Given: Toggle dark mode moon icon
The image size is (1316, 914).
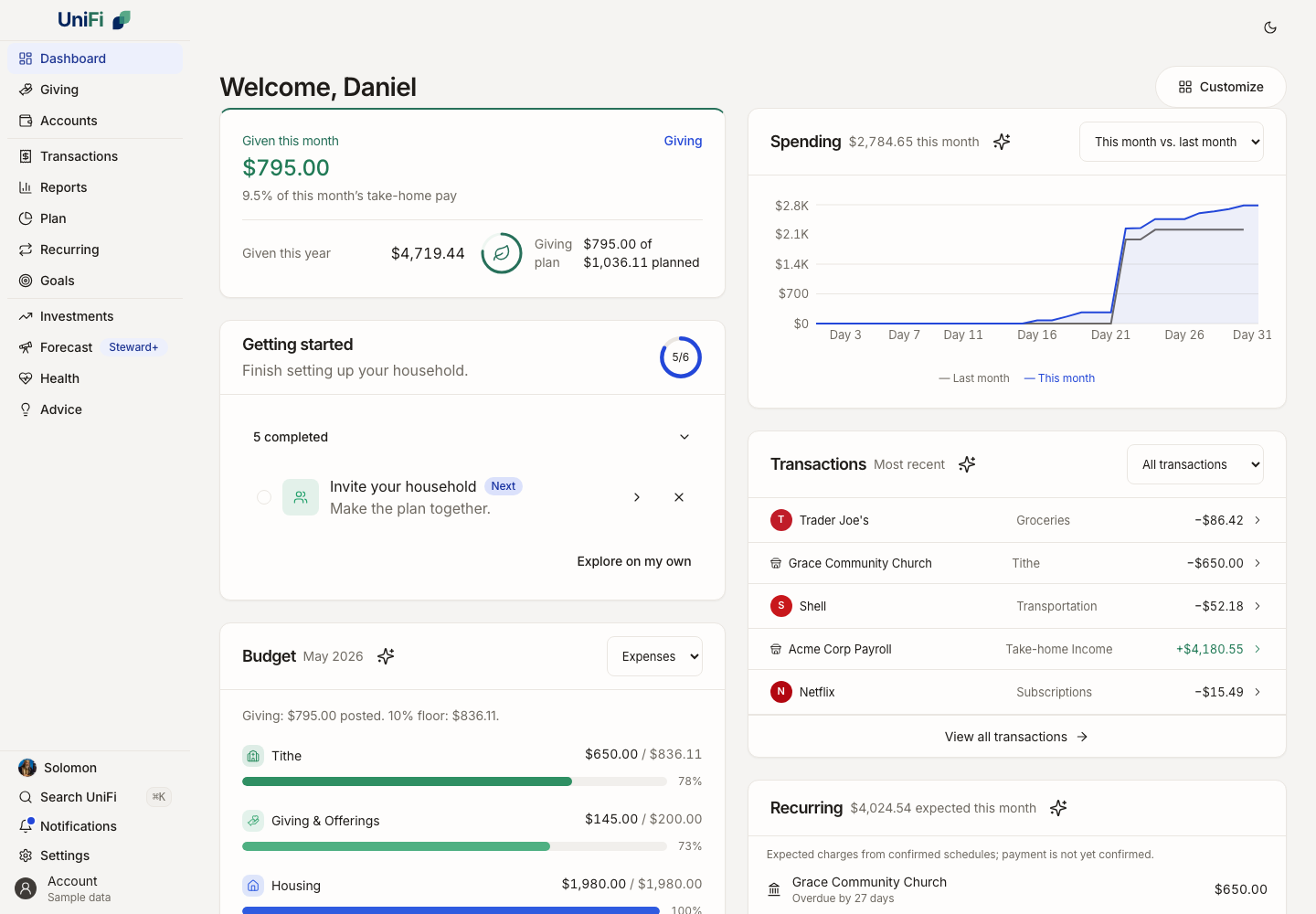Looking at the screenshot, I should (x=1270, y=27).
